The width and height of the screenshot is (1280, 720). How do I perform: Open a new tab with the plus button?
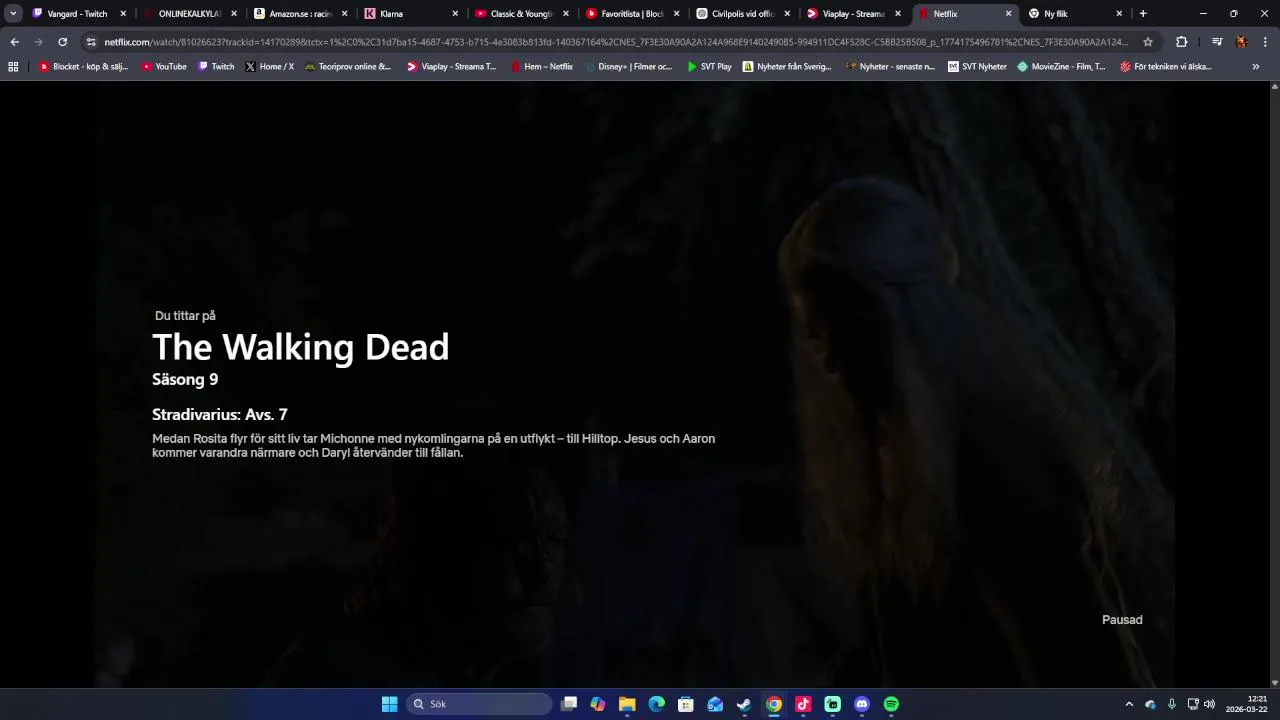point(1143,14)
